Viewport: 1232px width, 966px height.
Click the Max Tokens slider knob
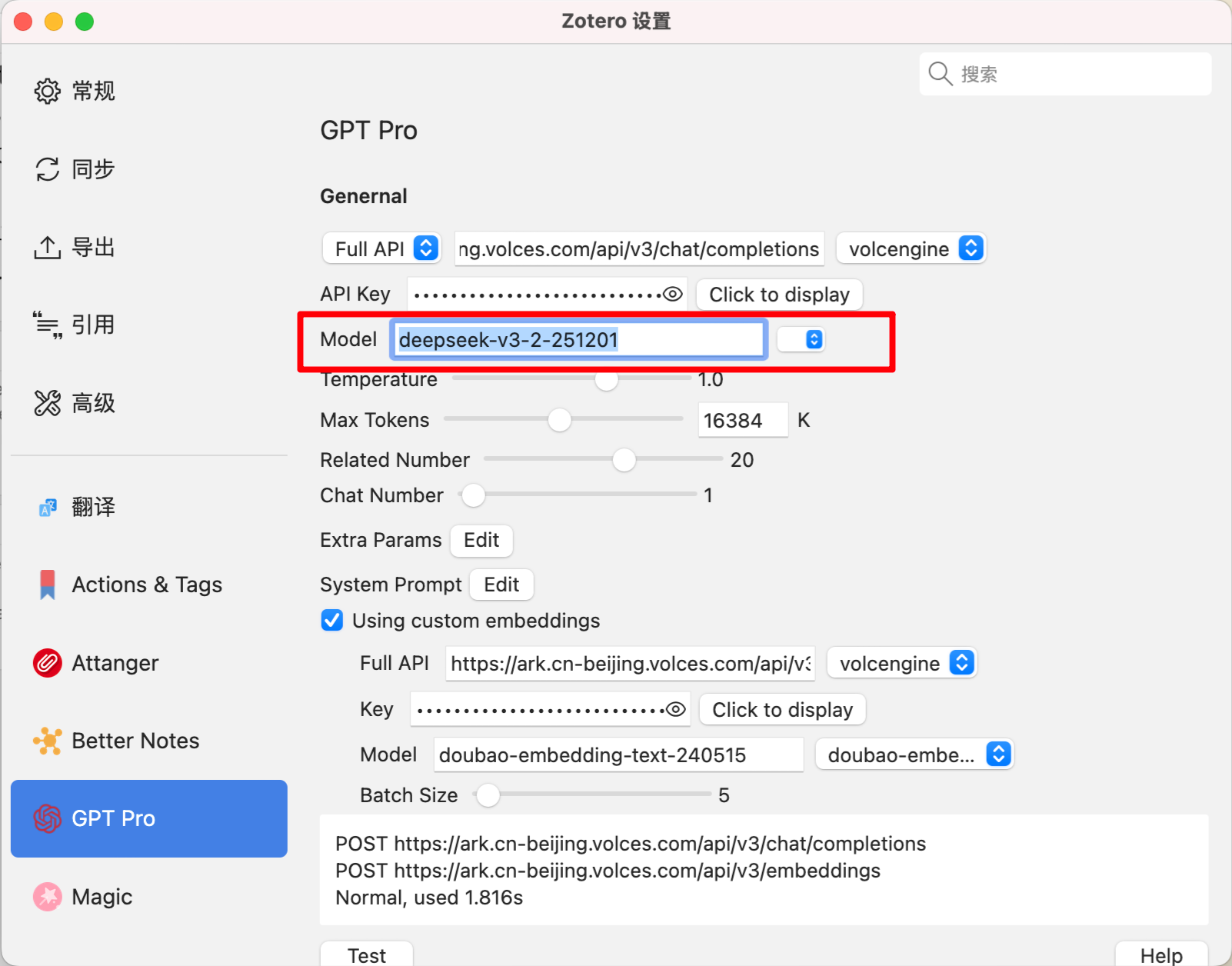click(x=560, y=420)
